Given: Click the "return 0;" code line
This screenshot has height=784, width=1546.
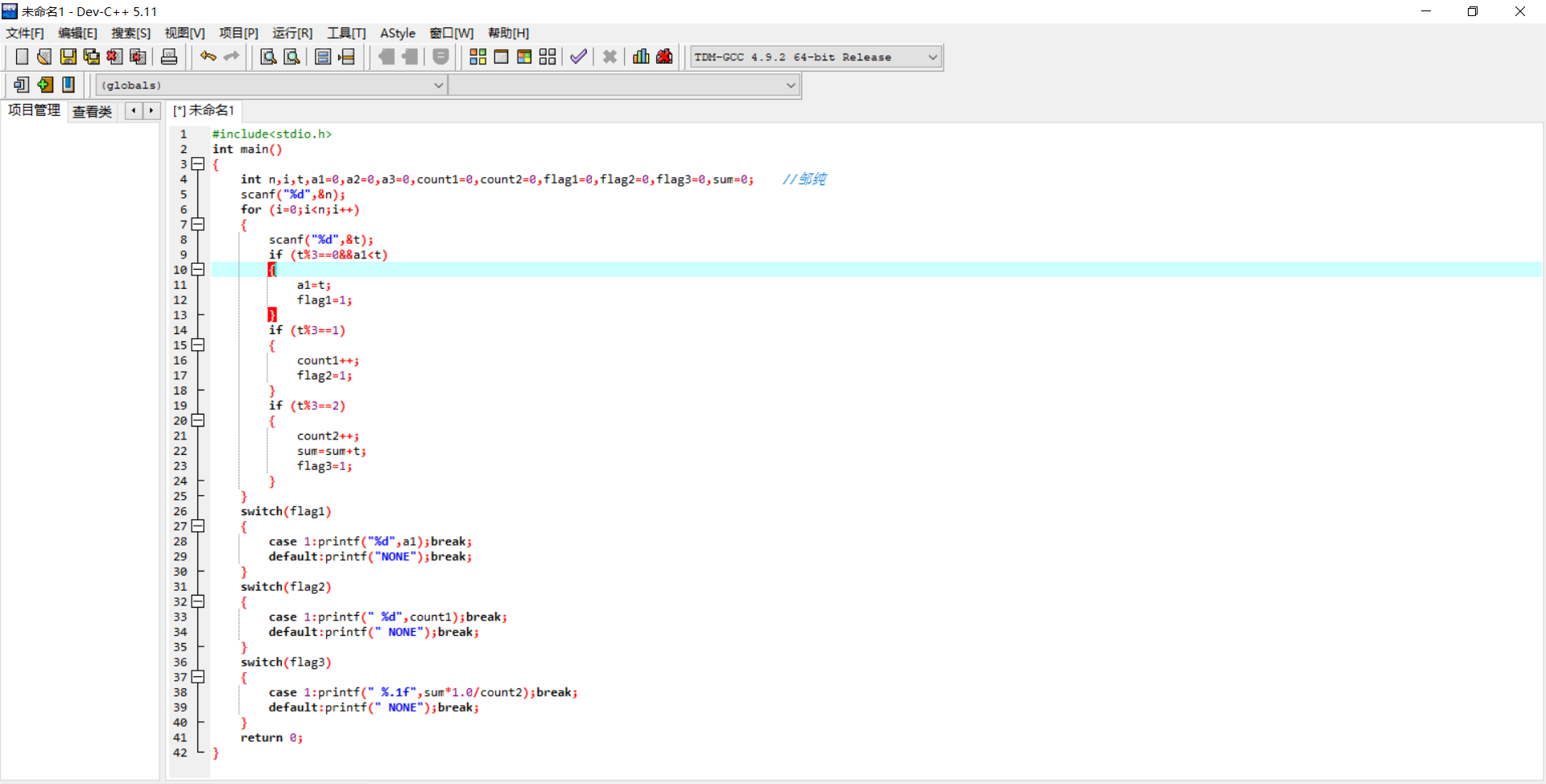Looking at the screenshot, I should coord(271,738).
